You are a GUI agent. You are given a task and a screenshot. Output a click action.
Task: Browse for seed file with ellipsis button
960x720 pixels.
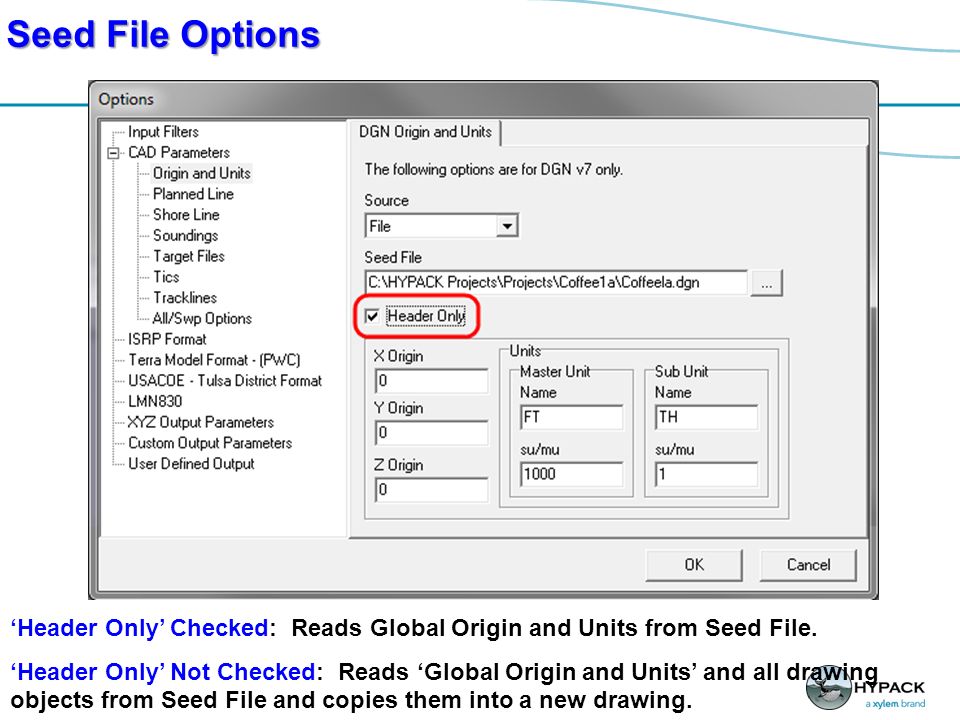tap(767, 283)
